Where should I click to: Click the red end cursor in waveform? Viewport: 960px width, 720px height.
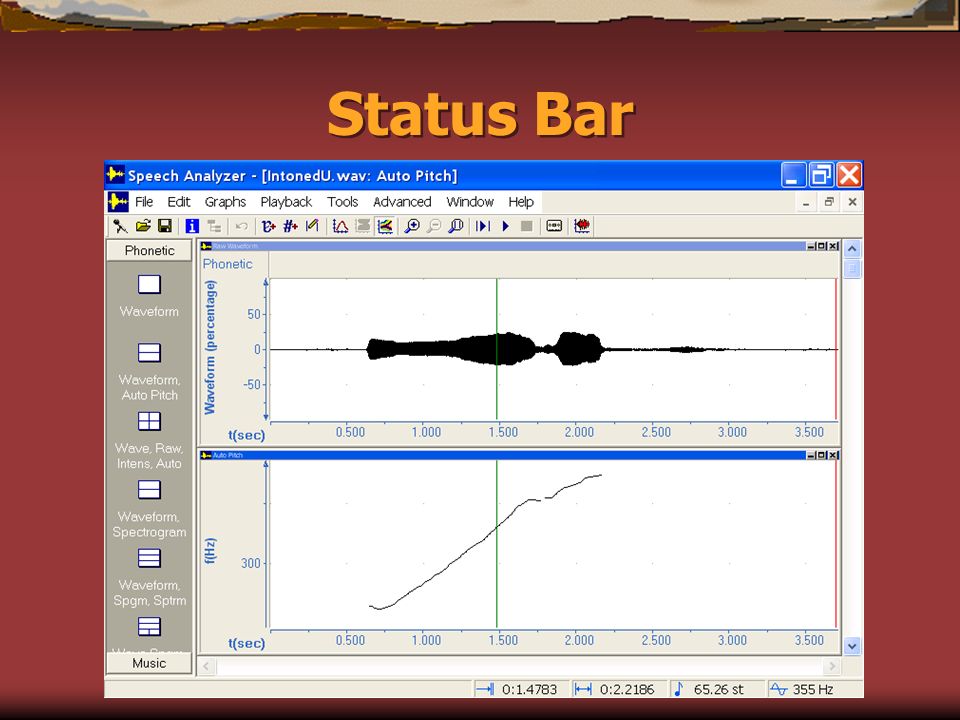tap(836, 349)
